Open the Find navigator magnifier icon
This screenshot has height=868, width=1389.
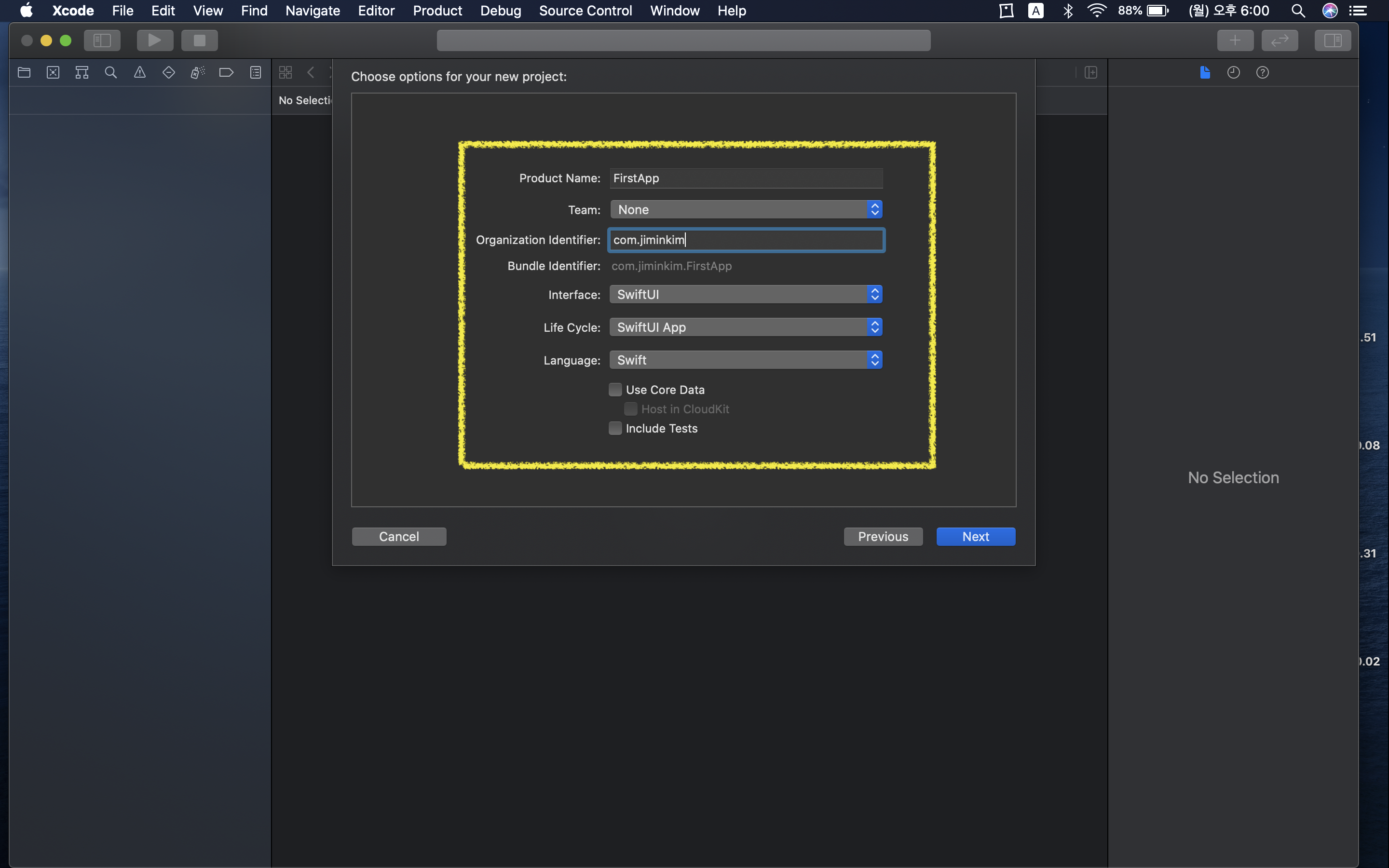111,72
